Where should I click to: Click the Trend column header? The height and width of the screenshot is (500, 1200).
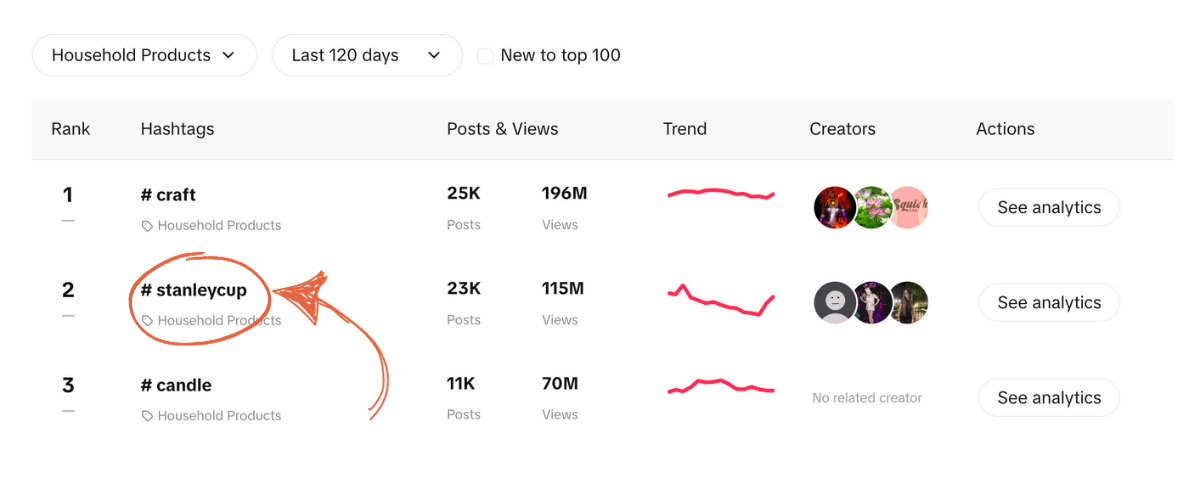tap(685, 128)
